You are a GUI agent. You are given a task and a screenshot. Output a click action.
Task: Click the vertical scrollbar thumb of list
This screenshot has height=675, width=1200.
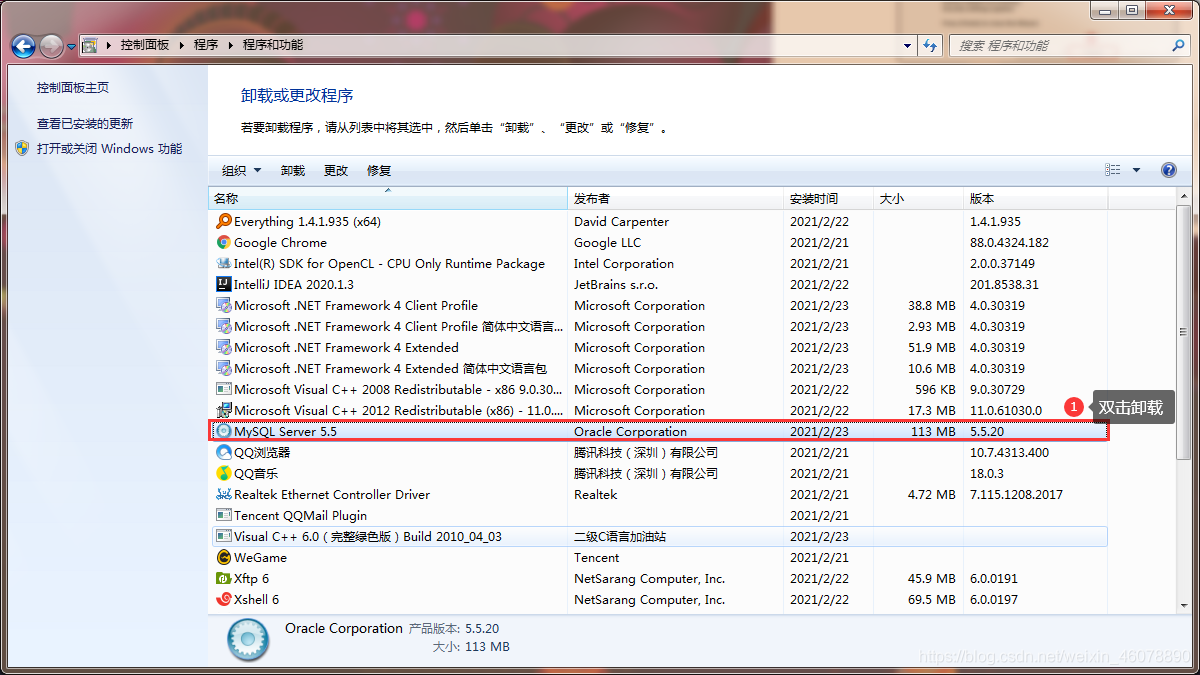(1183, 330)
